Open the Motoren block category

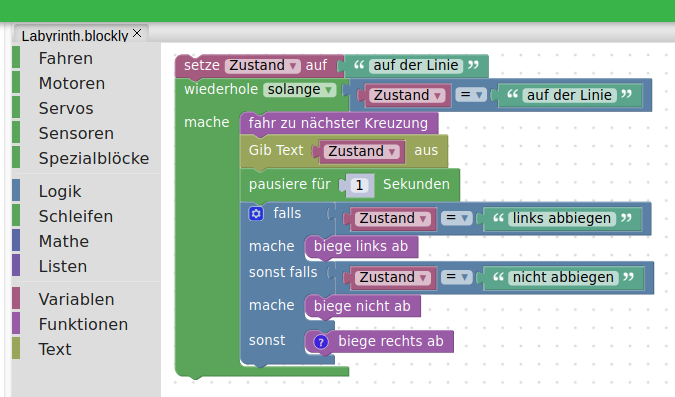pyautogui.click(x=86, y=83)
